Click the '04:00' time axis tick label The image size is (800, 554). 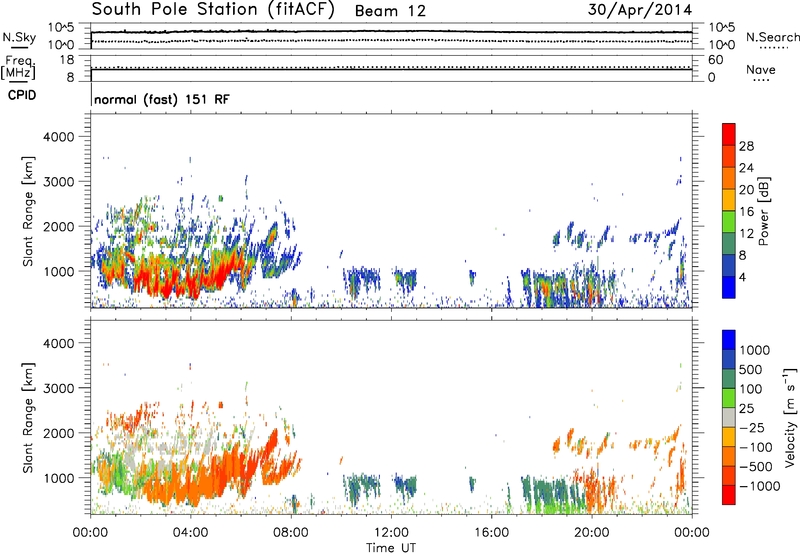pyautogui.click(x=190, y=533)
